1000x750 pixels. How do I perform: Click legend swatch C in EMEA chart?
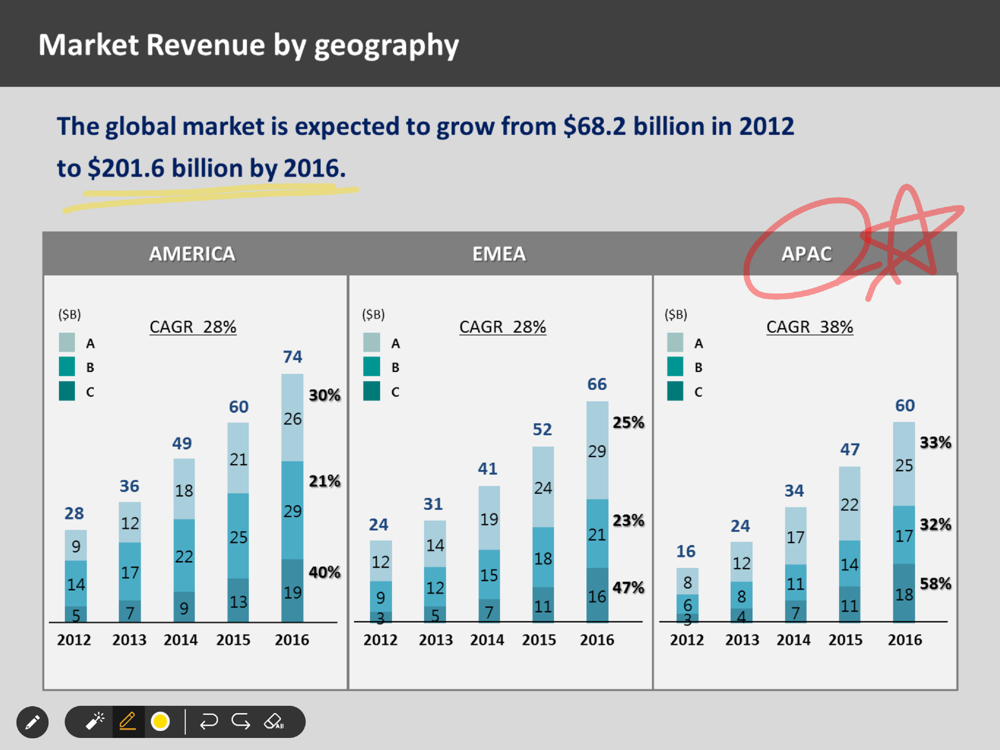[371, 392]
